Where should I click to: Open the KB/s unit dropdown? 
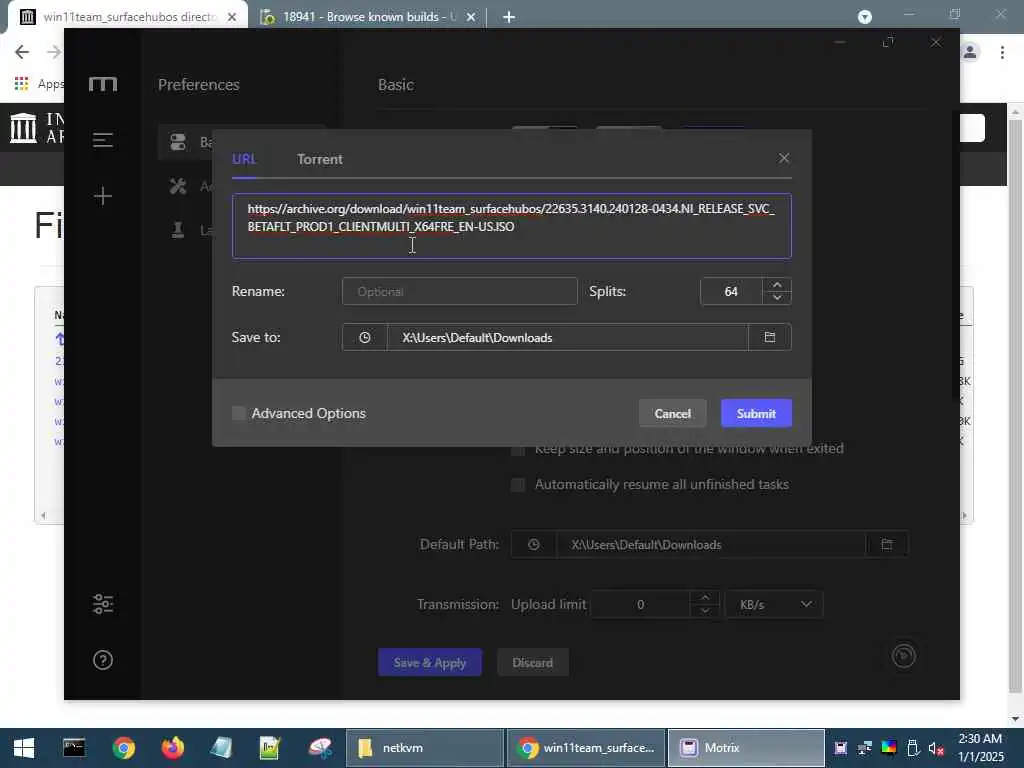(x=774, y=605)
